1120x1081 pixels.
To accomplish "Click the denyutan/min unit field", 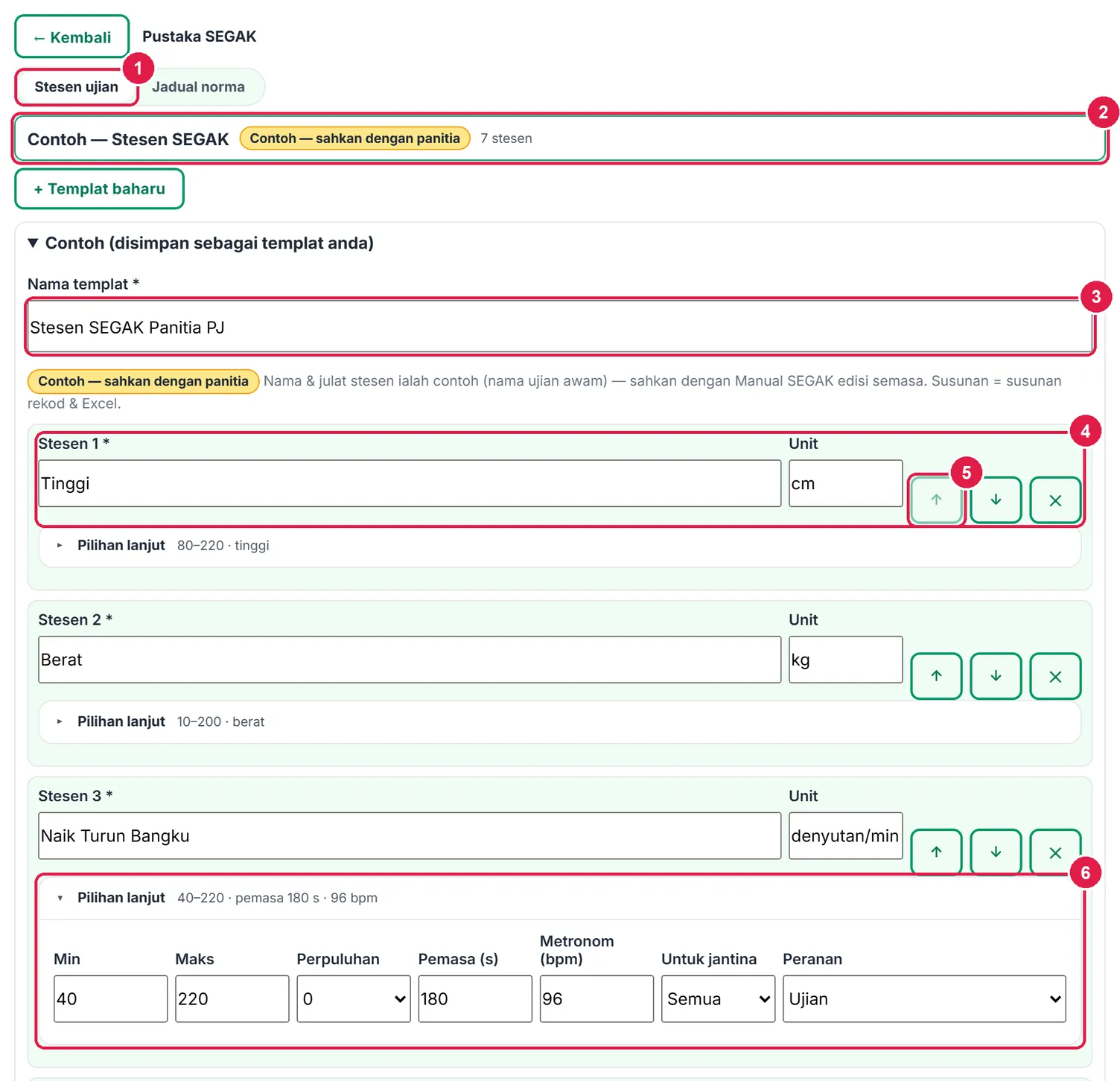I will click(x=845, y=836).
